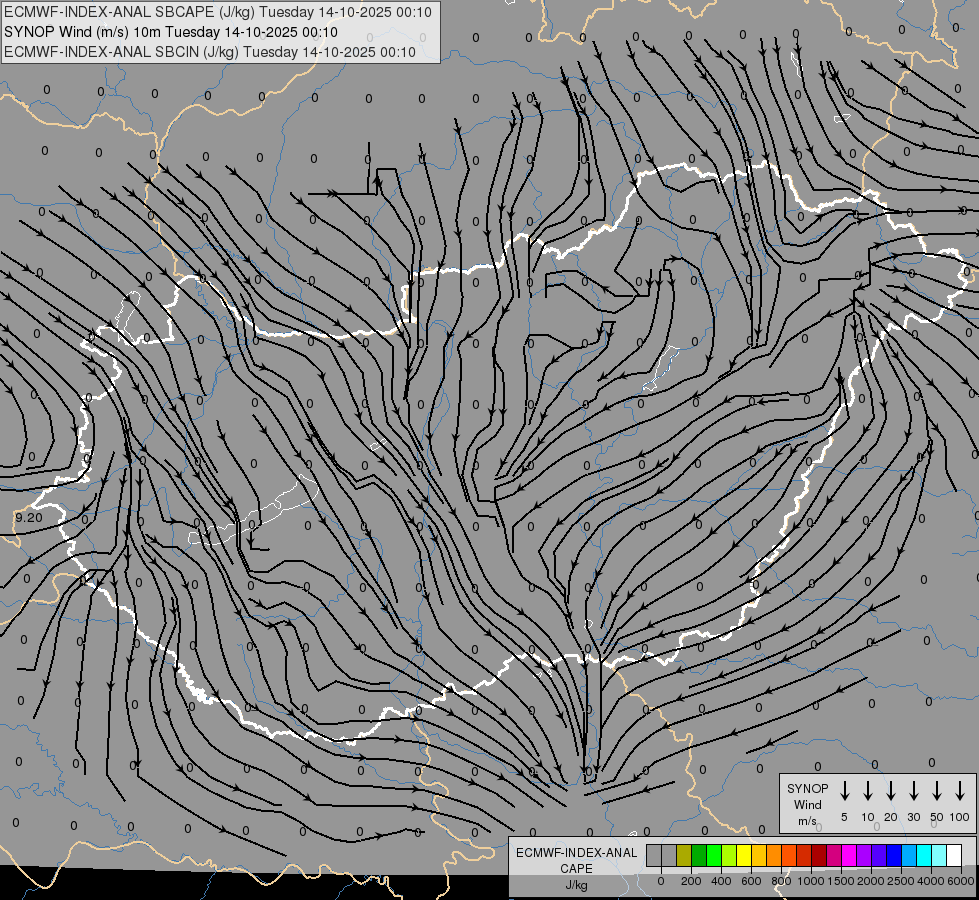Click the 50 m/s wind arrow symbol

click(937, 791)
